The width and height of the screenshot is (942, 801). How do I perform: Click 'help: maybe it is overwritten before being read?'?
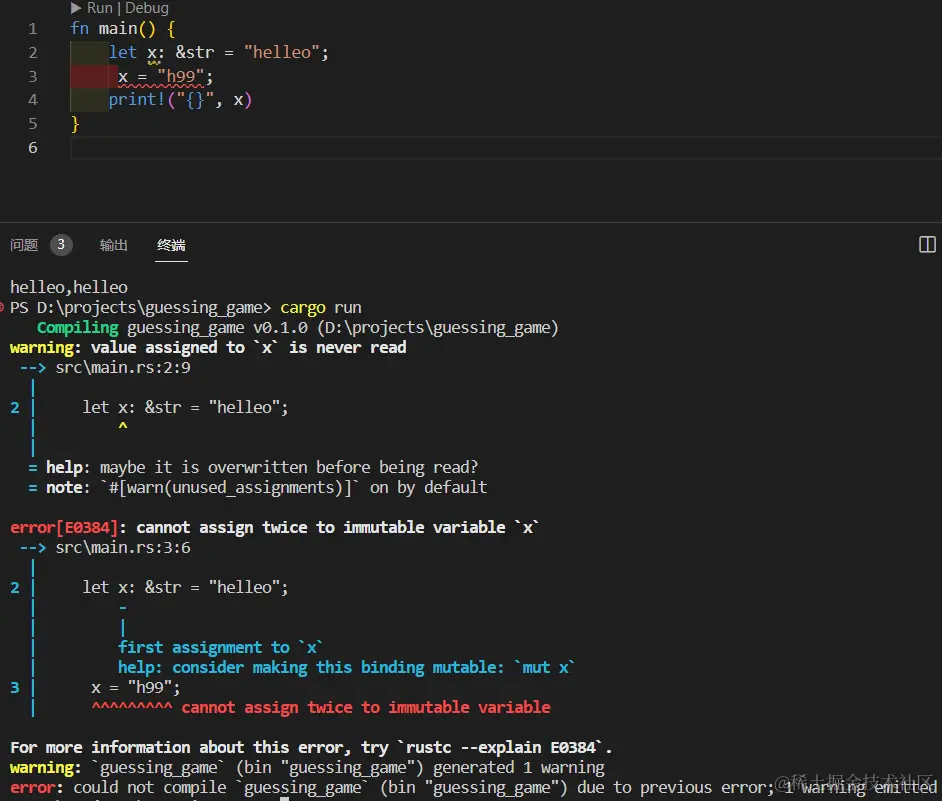[x=253, y=468]
